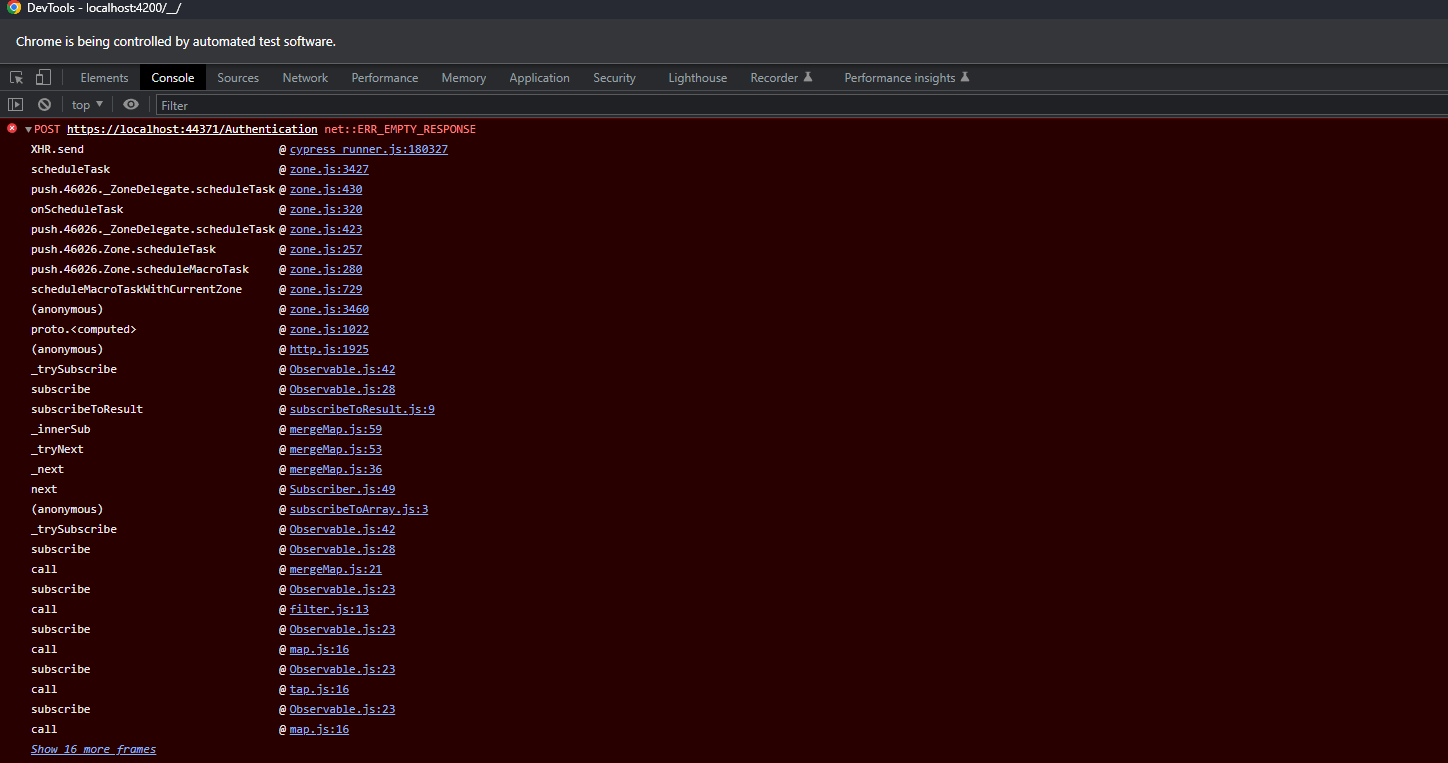The width and height of the screenshot is (1448, 763).
Task: Open the Performance tab
Action: 385,78
